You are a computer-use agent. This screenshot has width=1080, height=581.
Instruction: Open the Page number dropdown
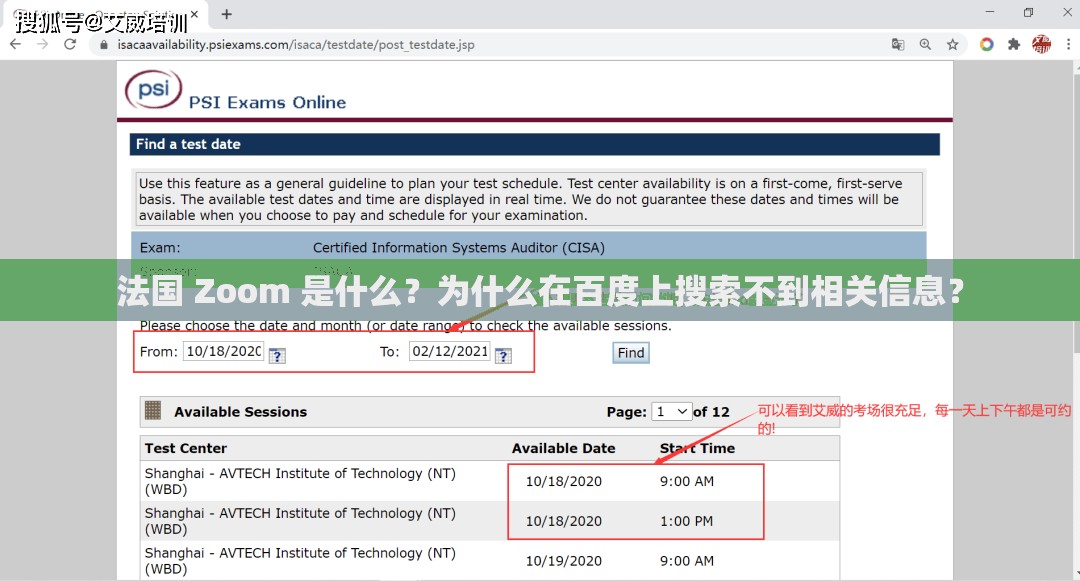pyautogui.click(x=671, y=411)
